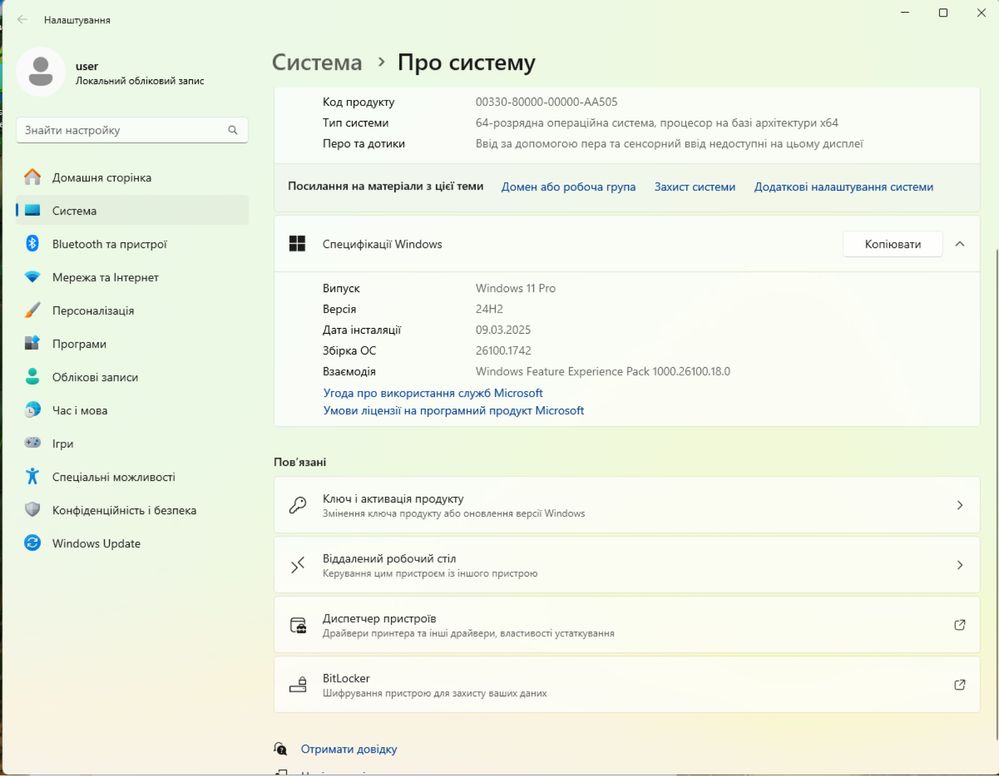
Task: Open Захист системи link
Action: point(694,187)
